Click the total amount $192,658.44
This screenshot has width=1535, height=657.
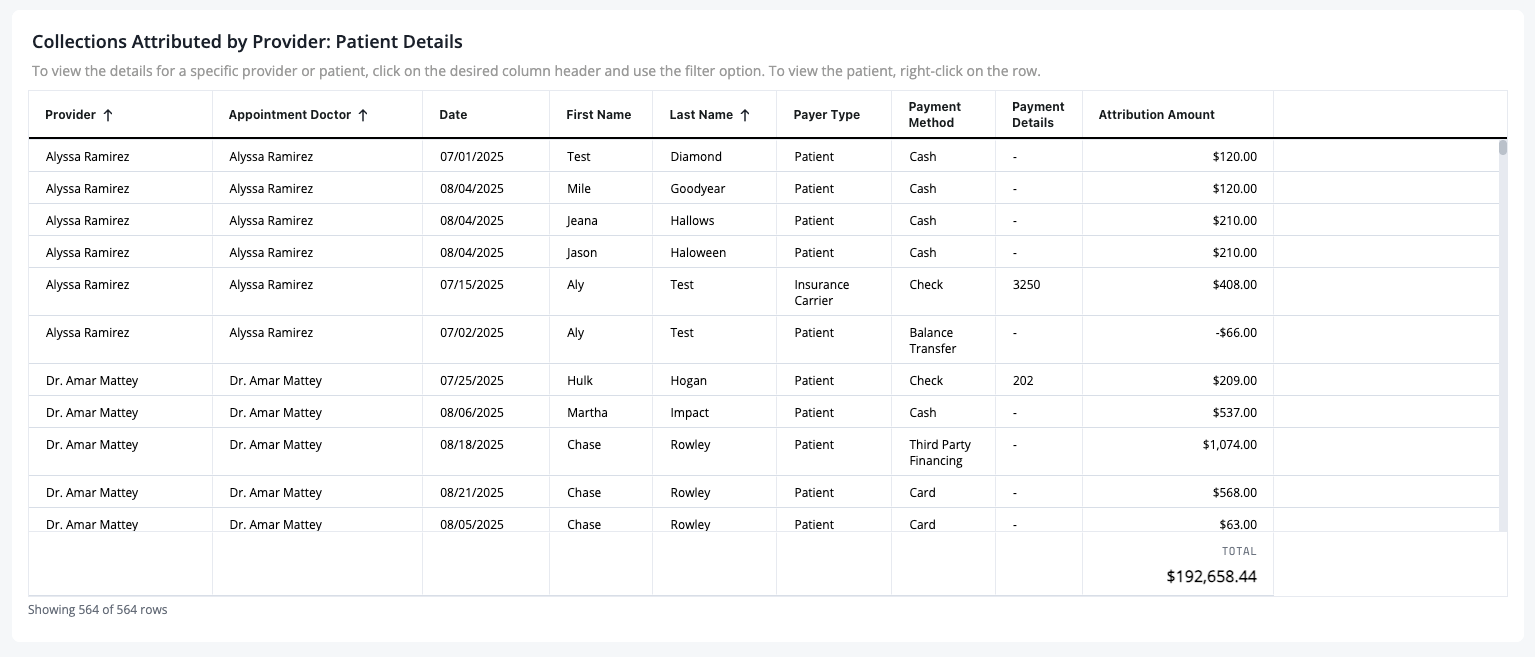[1211, 577]
